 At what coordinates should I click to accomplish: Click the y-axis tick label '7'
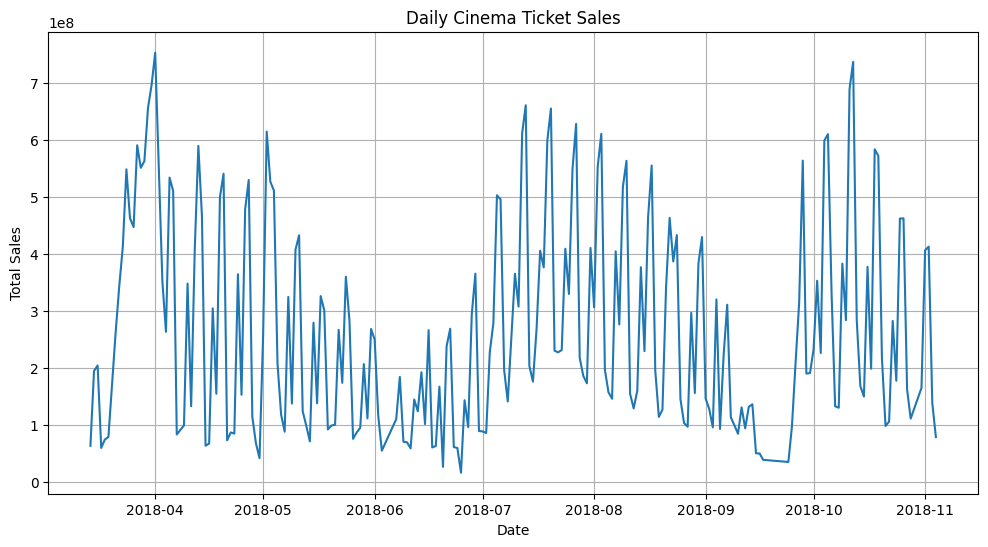37,84
